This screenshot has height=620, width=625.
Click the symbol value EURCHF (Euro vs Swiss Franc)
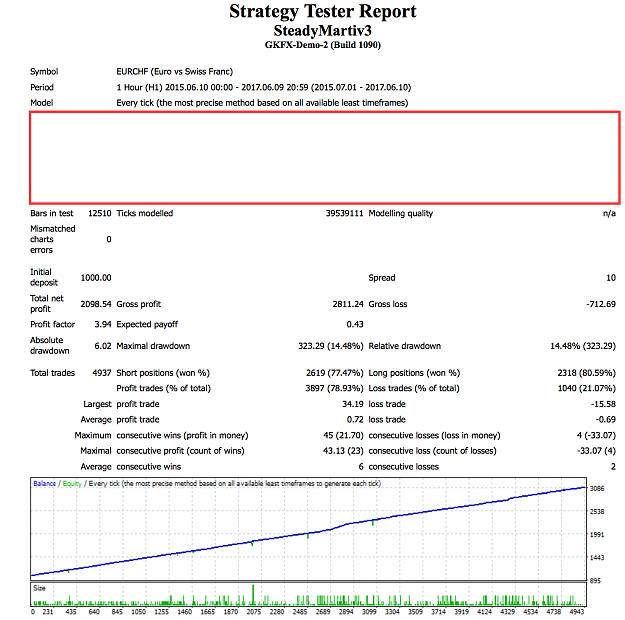[175, 72]
